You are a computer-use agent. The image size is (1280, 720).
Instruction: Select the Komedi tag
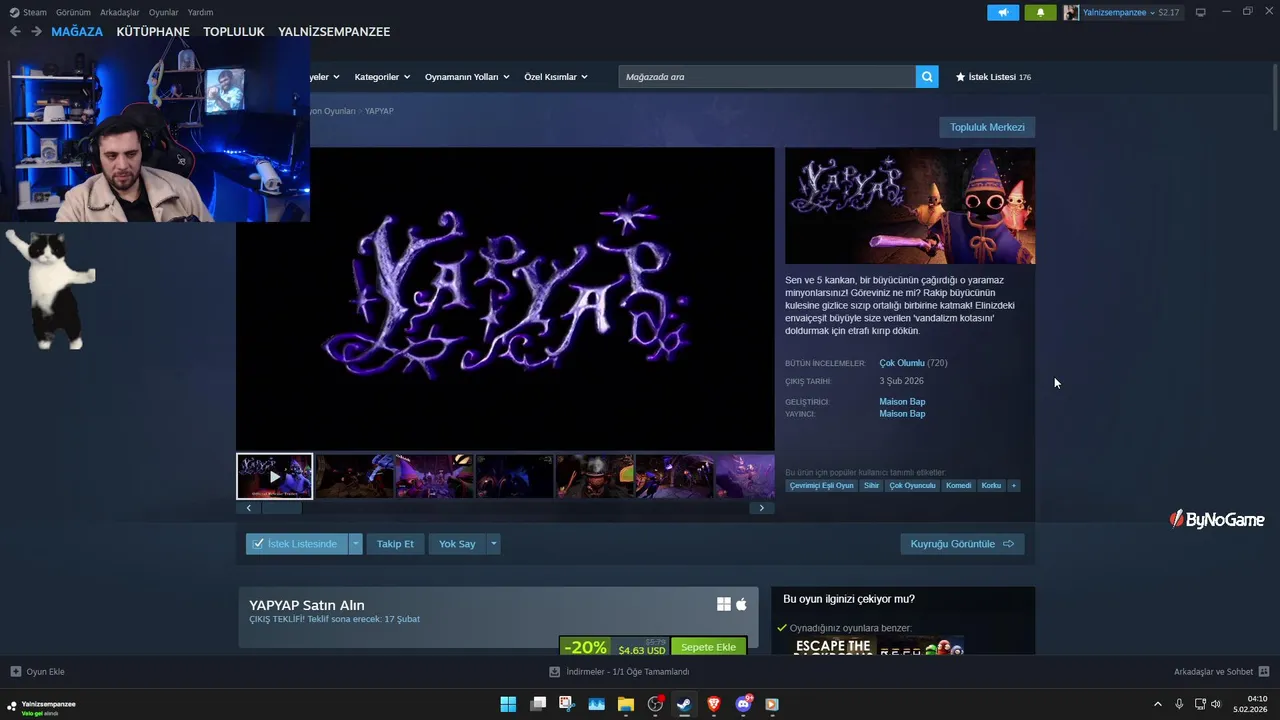(x=958, y=485)
